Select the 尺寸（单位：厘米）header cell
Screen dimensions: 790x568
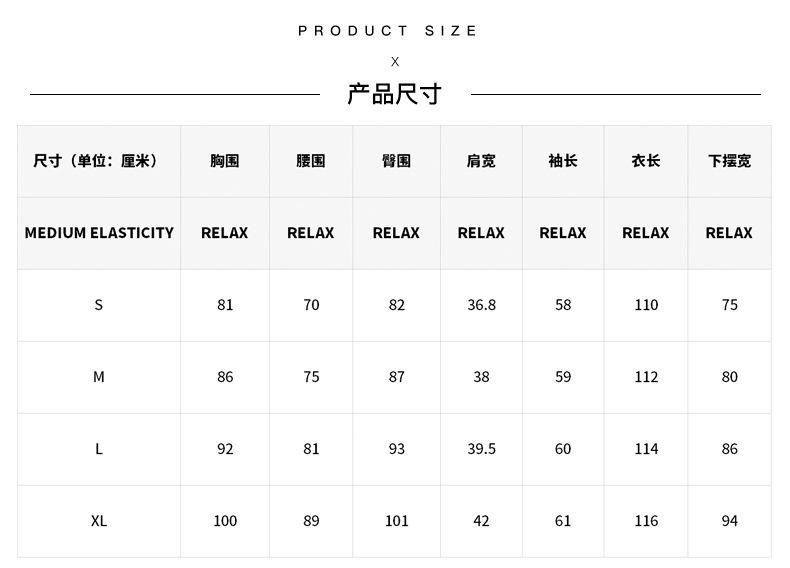click(x=99, y=161)
